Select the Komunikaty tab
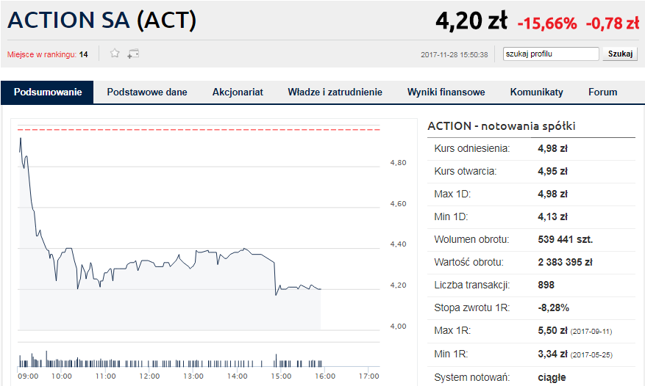645x386 pixels. 536,92
